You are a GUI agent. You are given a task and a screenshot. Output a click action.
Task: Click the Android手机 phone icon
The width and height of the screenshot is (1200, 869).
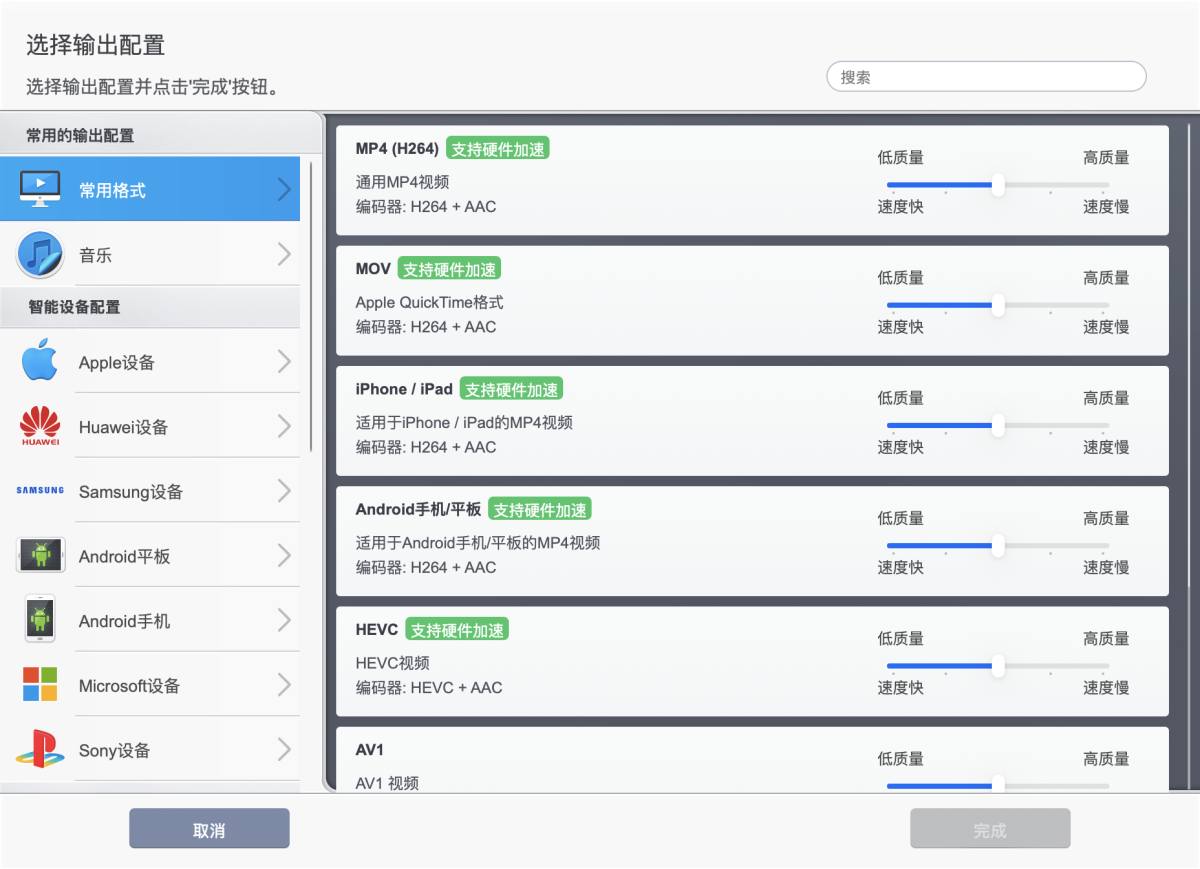pyautogui.click(x=40, y=620)
